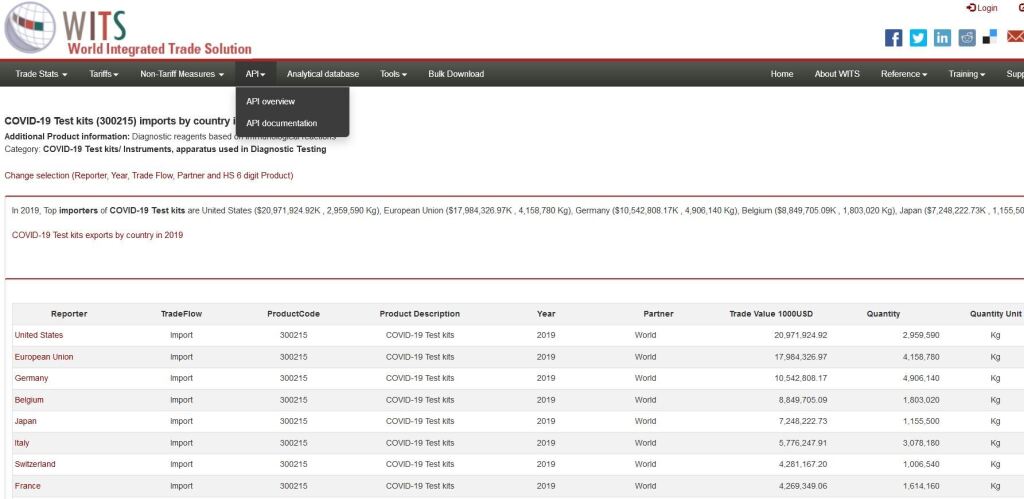
Task: Click the Reddit share icon
Action: [x=967, y=38]
